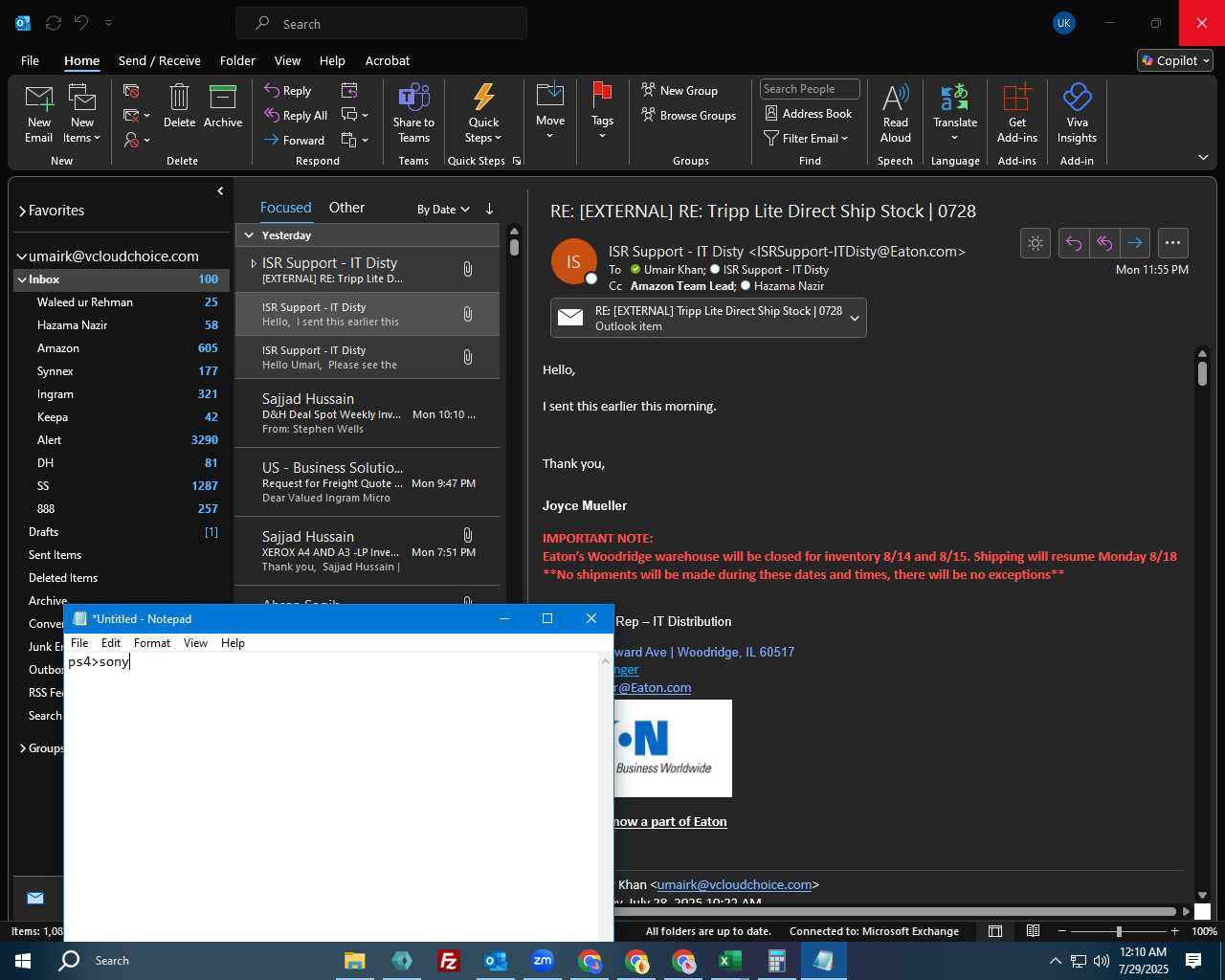The width and height of the screenshot is (1225, 980).
Task: Open the Copilot dropdown
Action: click(x=1175, y=60)
